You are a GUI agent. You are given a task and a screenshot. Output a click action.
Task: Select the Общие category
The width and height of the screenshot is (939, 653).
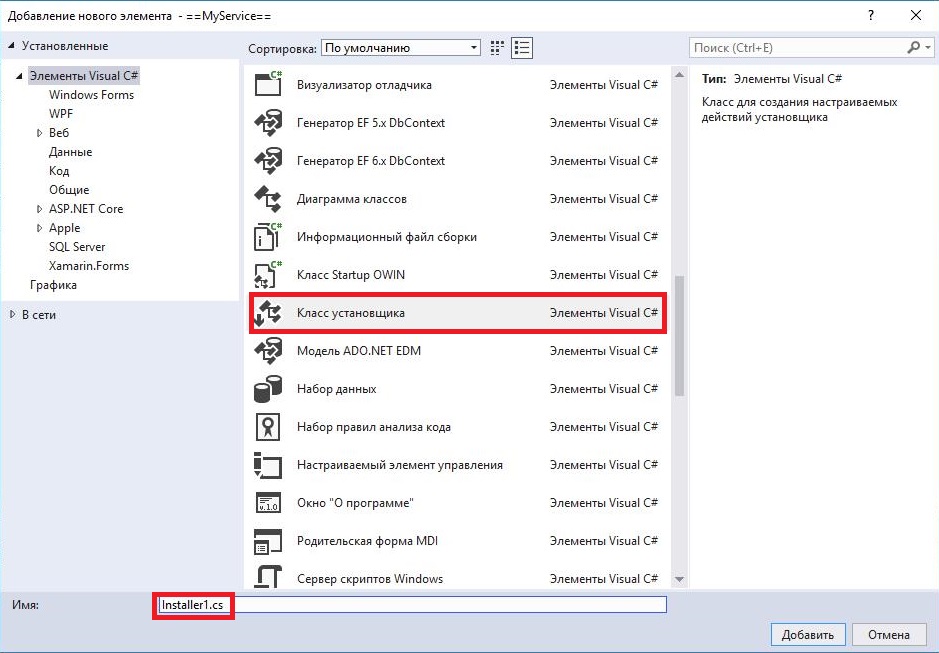69,190
